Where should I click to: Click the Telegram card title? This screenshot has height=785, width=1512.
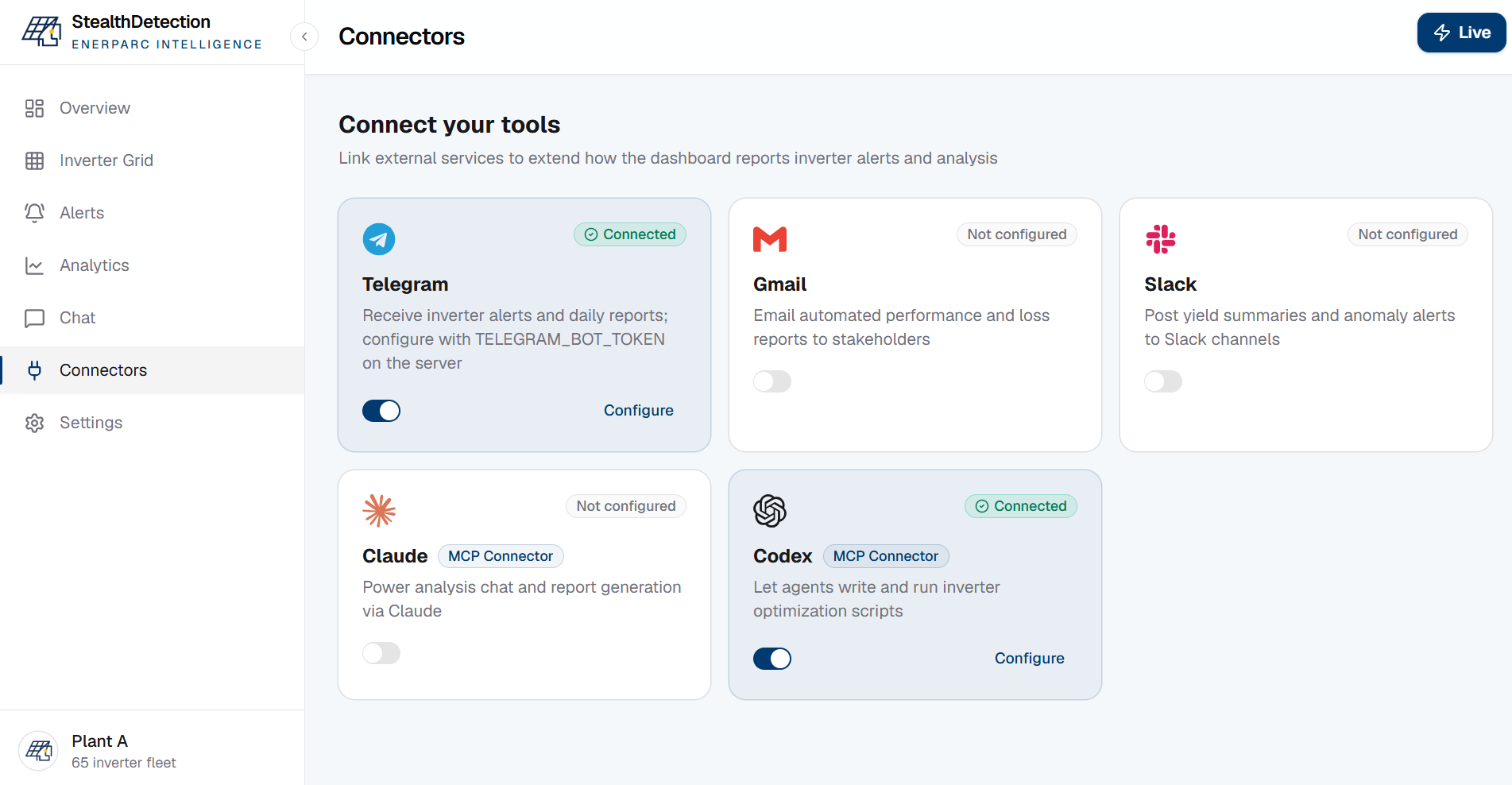click(x=405, y=284)
